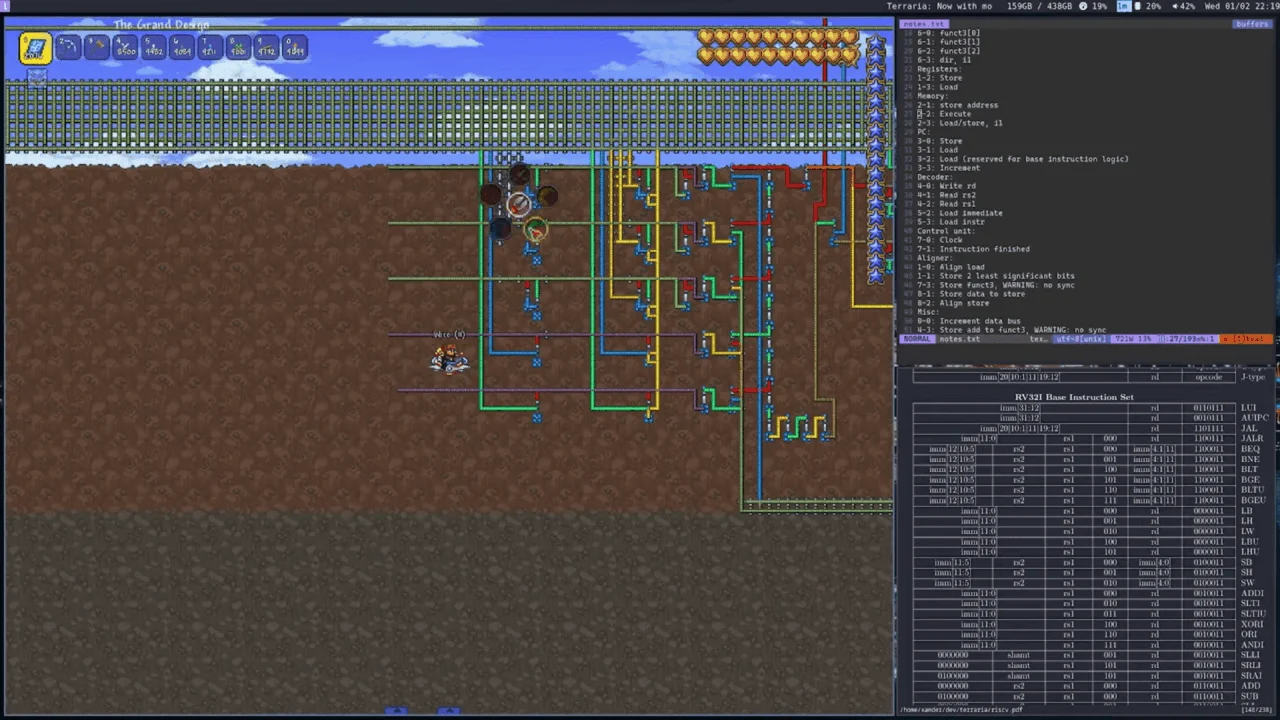Click the LUI instruction row in the PDF
The image size is (1280, 720).
pos(1090,408)
